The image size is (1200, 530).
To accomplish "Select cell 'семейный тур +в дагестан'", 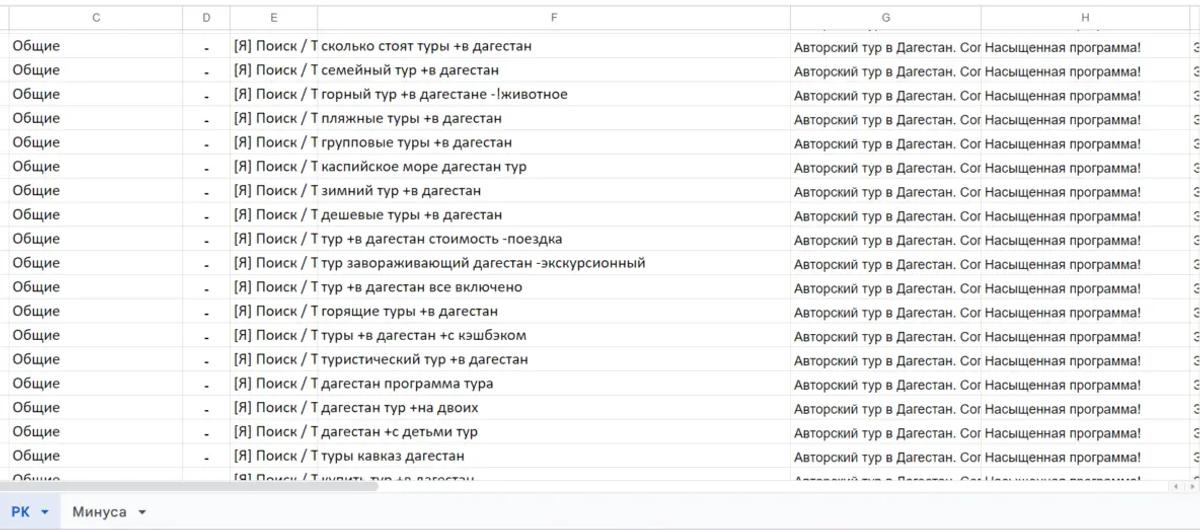I will coord(554,70).
